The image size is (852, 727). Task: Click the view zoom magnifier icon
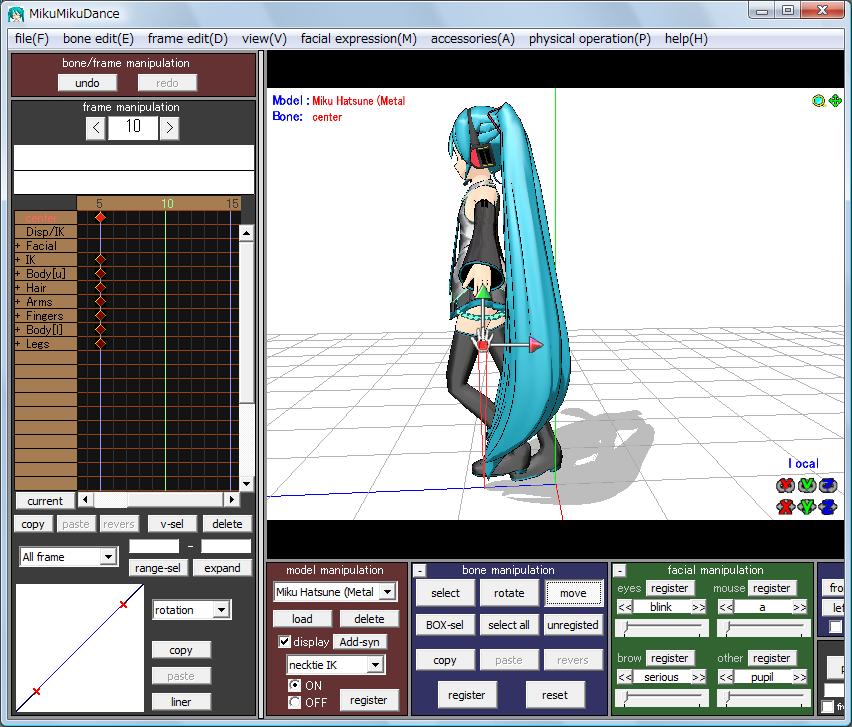pyautogui.click(x=818, y=101)
